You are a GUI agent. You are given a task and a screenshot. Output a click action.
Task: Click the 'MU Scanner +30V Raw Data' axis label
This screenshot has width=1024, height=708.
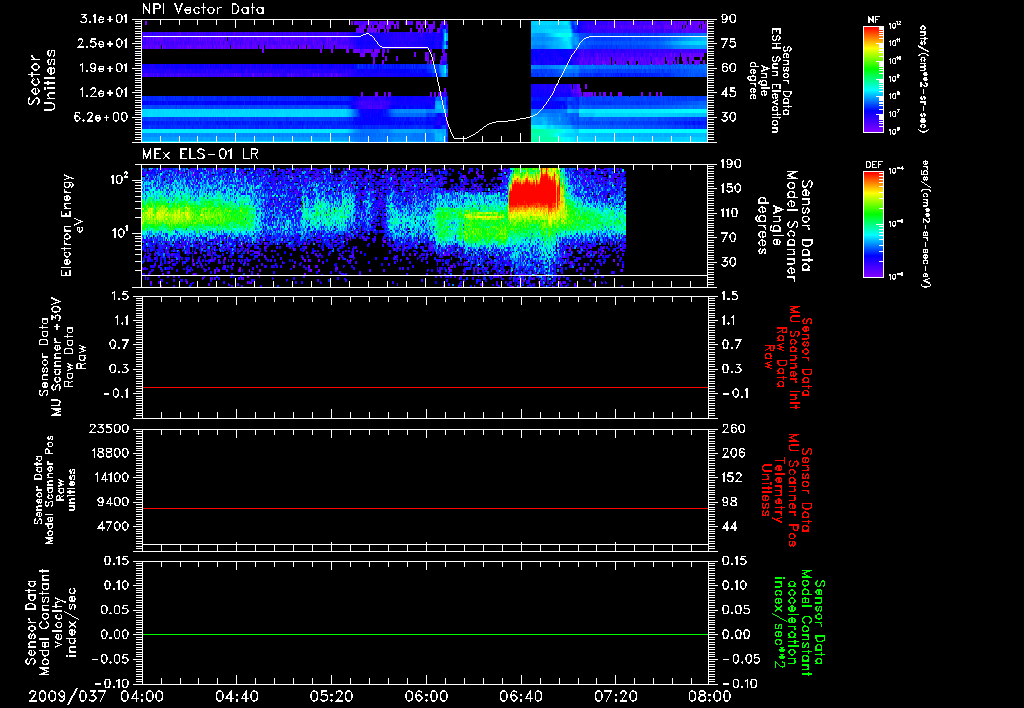[x=63, y=357]
